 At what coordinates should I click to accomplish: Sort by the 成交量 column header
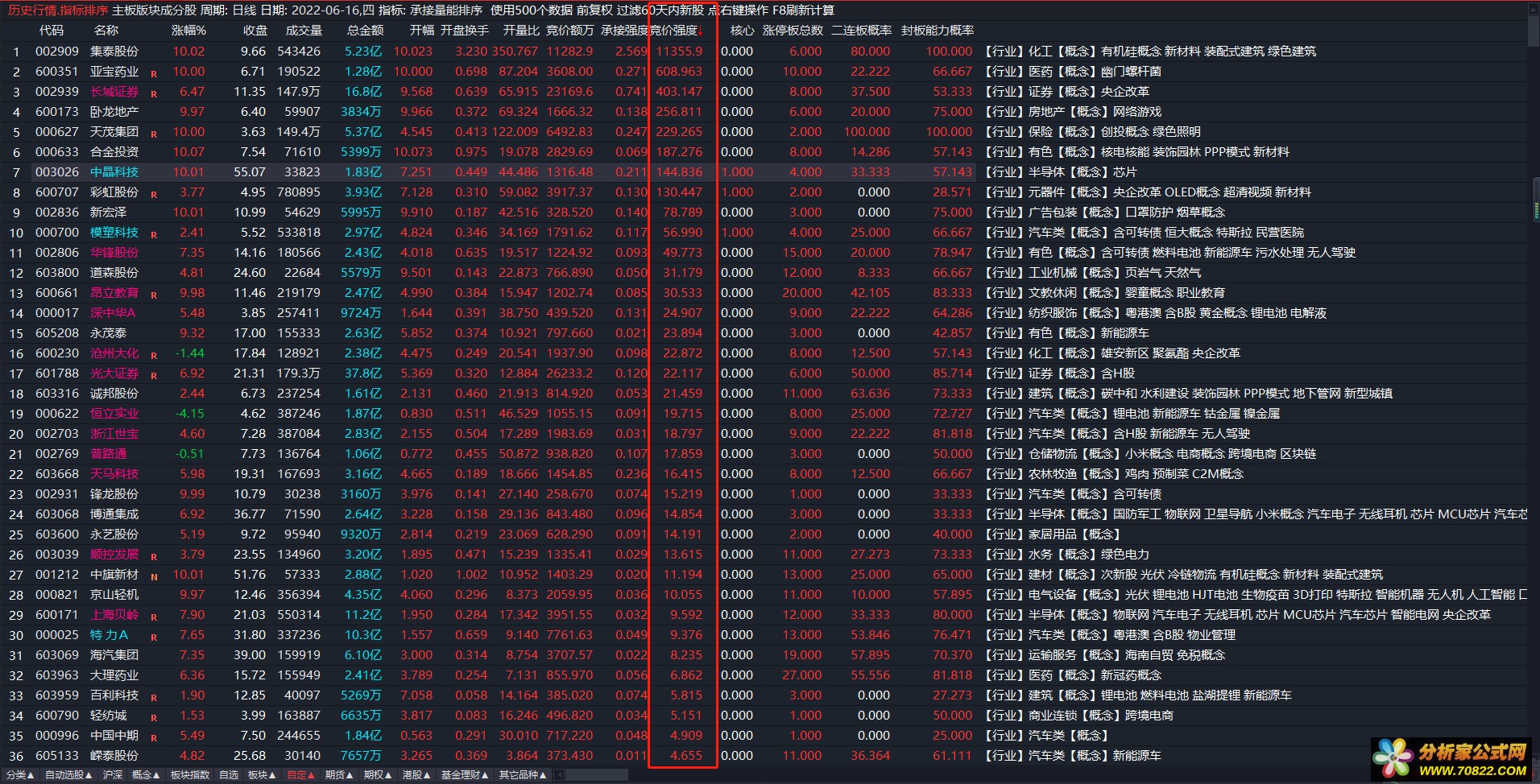(304, 31)
